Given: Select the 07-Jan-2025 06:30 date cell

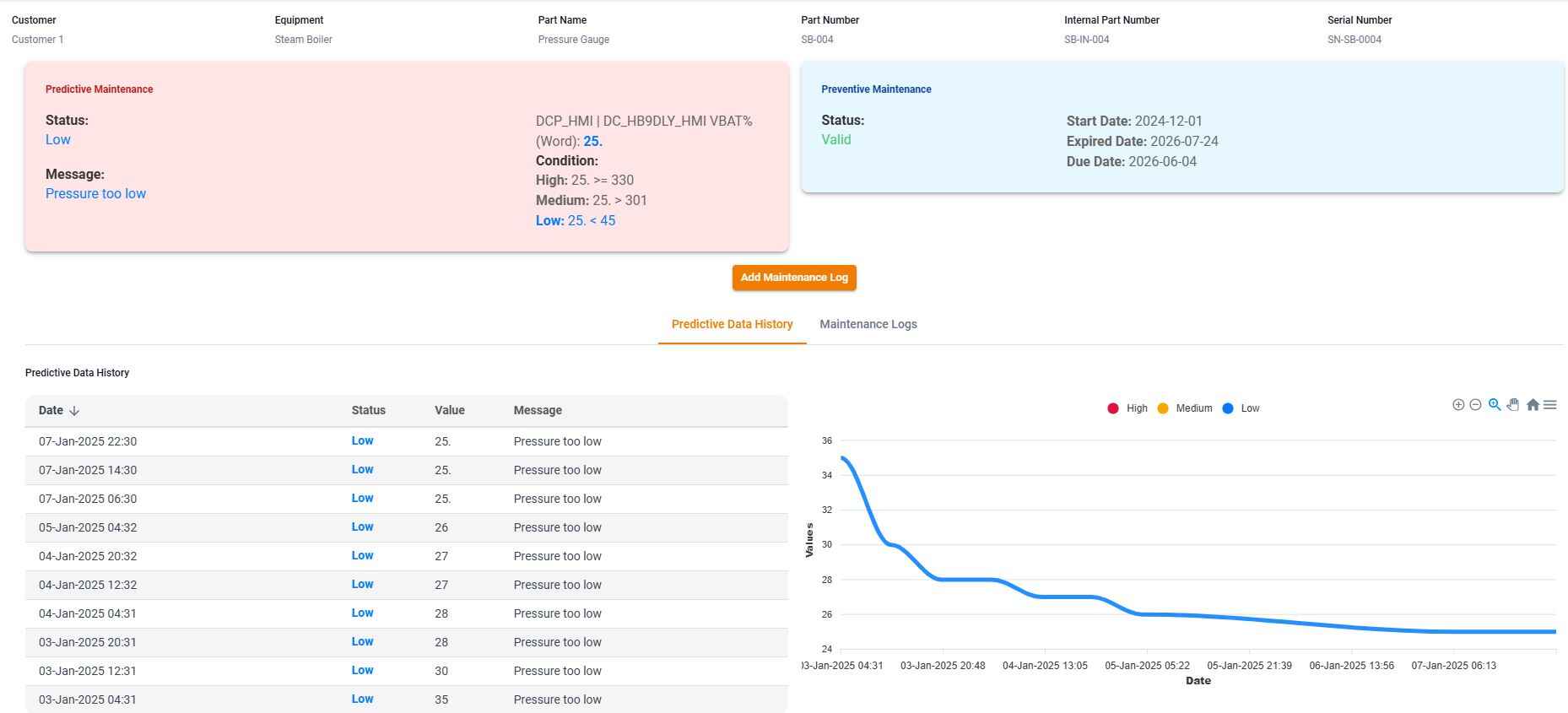Looking at the screenshot, I should (88, 499).
